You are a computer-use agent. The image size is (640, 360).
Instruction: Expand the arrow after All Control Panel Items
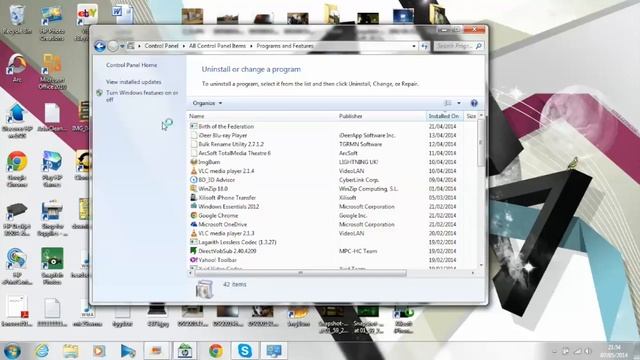(251, 46)
